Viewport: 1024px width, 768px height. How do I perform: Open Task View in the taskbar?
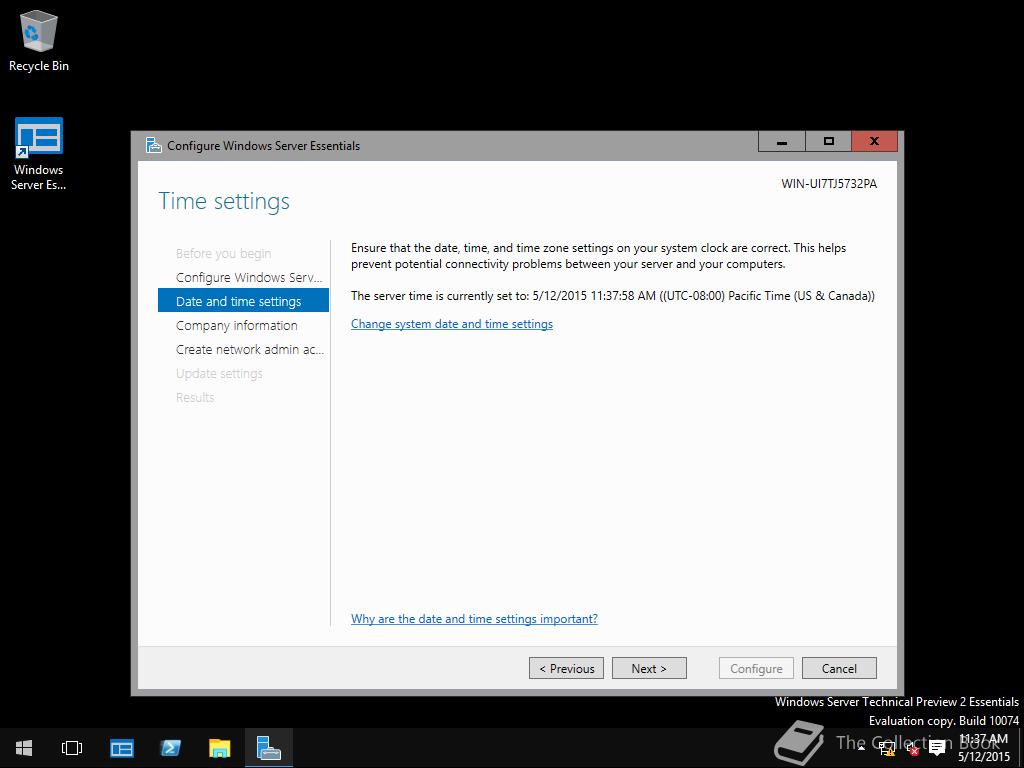72,748
